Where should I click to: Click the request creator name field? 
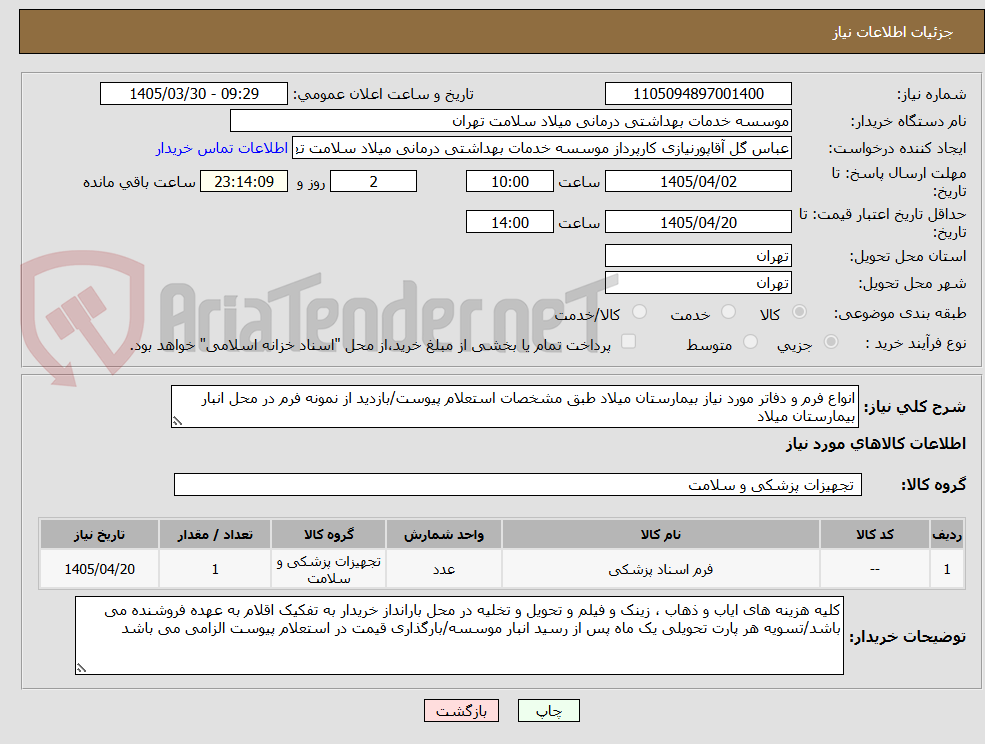click(x=541, y=148)
